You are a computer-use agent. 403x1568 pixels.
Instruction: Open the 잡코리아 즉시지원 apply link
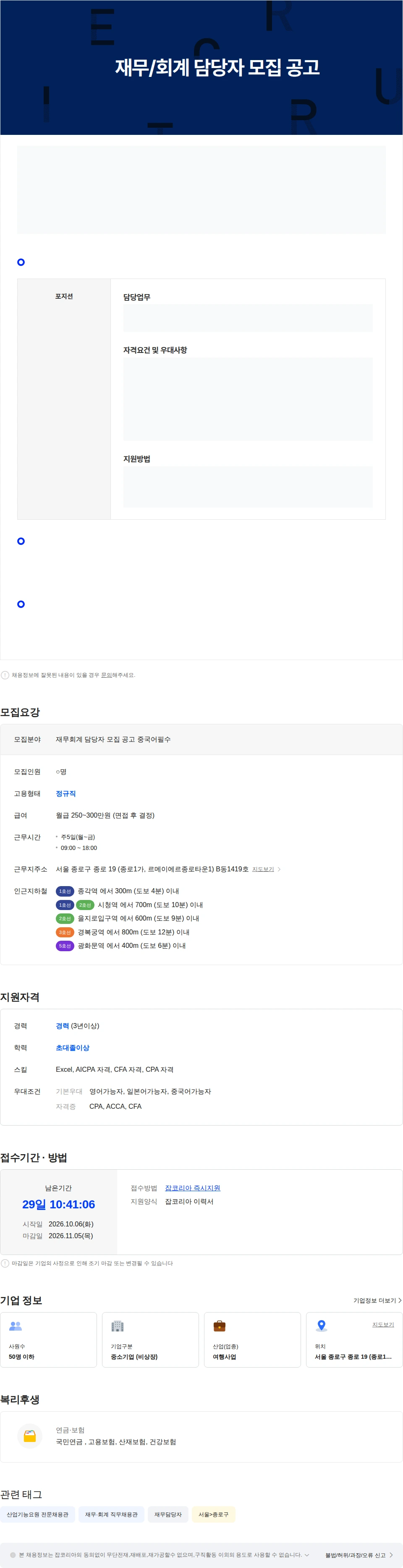tap(193, 1188)
